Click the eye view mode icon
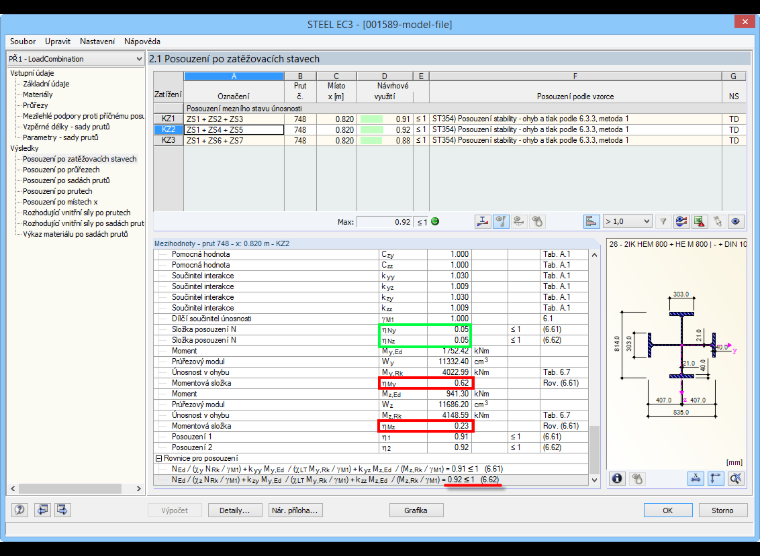Image resolution: width=760 pixels, height=556 pixels. pos(735,222)
